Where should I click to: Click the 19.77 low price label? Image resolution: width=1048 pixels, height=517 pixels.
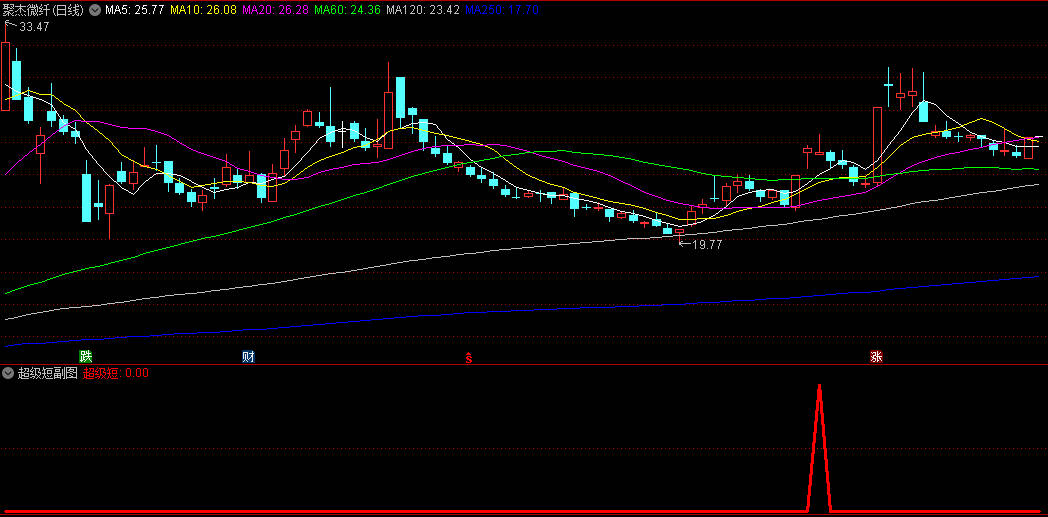[x=707, y=245]
